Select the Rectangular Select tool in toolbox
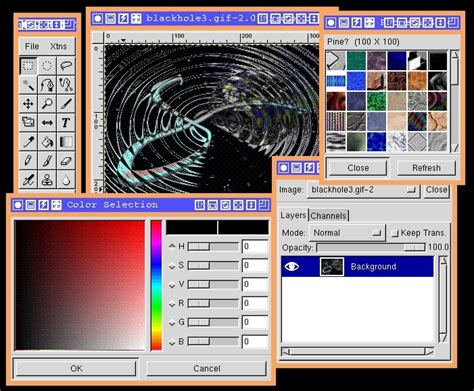This screenshot has height=391, width=474. point(28,65)
